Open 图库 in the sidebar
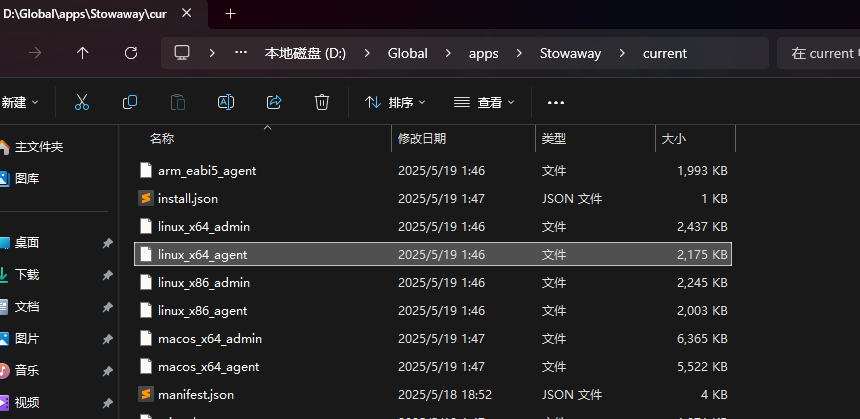Viewport: 860px width, 419px height. tap(26, 178)
